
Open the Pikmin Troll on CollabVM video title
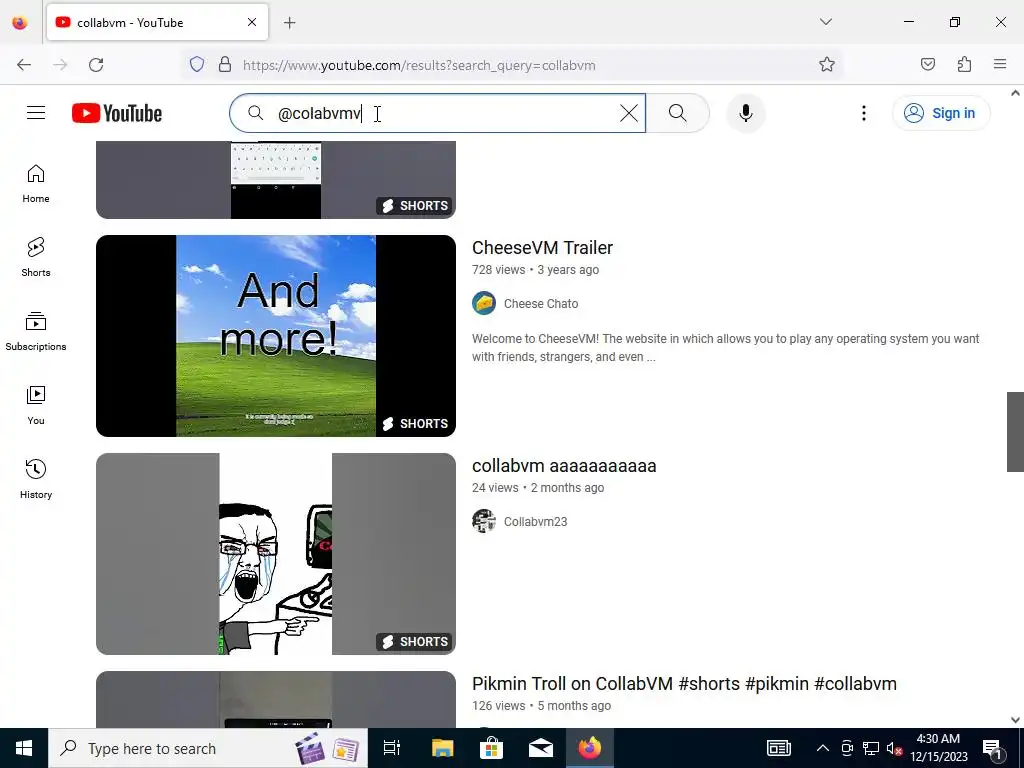(x=684, y=684)
